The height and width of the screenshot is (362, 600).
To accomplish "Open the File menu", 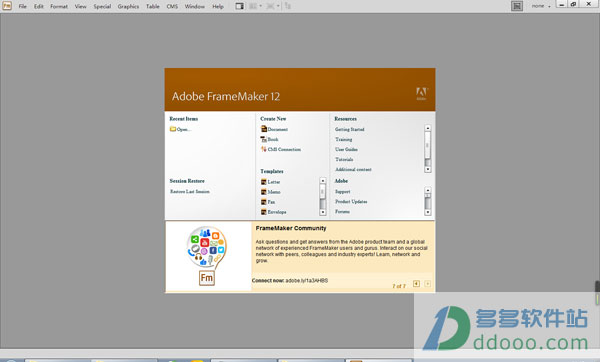I will click(23, 6).
